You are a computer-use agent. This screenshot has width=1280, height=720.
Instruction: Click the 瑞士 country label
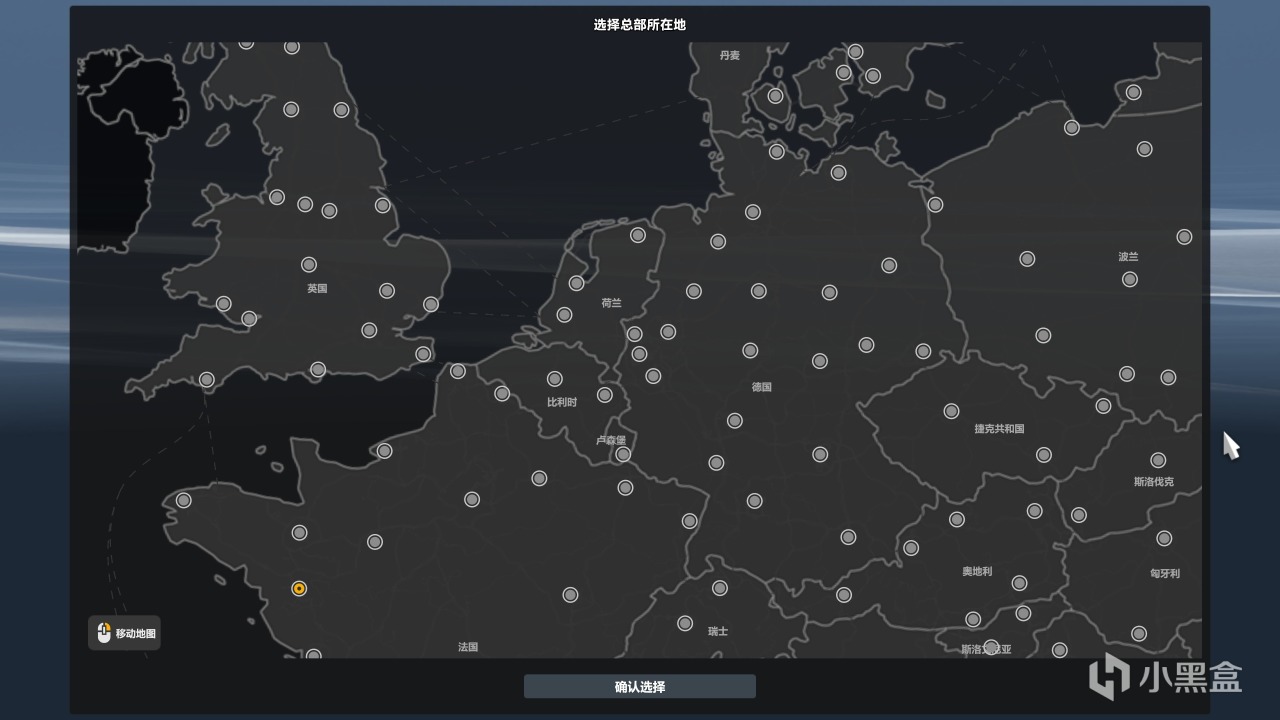click(718, 632)
